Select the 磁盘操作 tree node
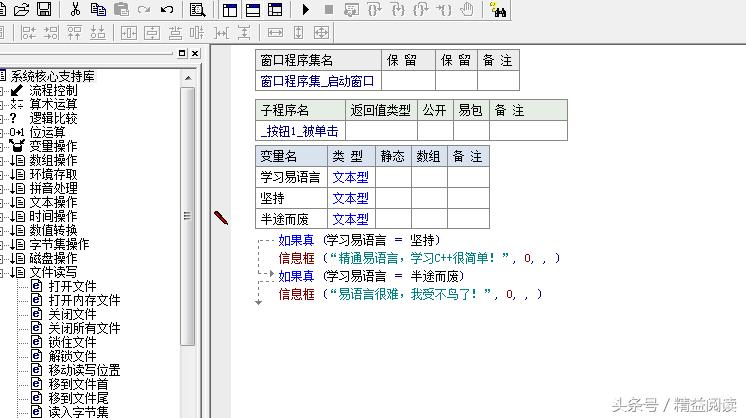The image size is (746, 418). tap(53, 258)
